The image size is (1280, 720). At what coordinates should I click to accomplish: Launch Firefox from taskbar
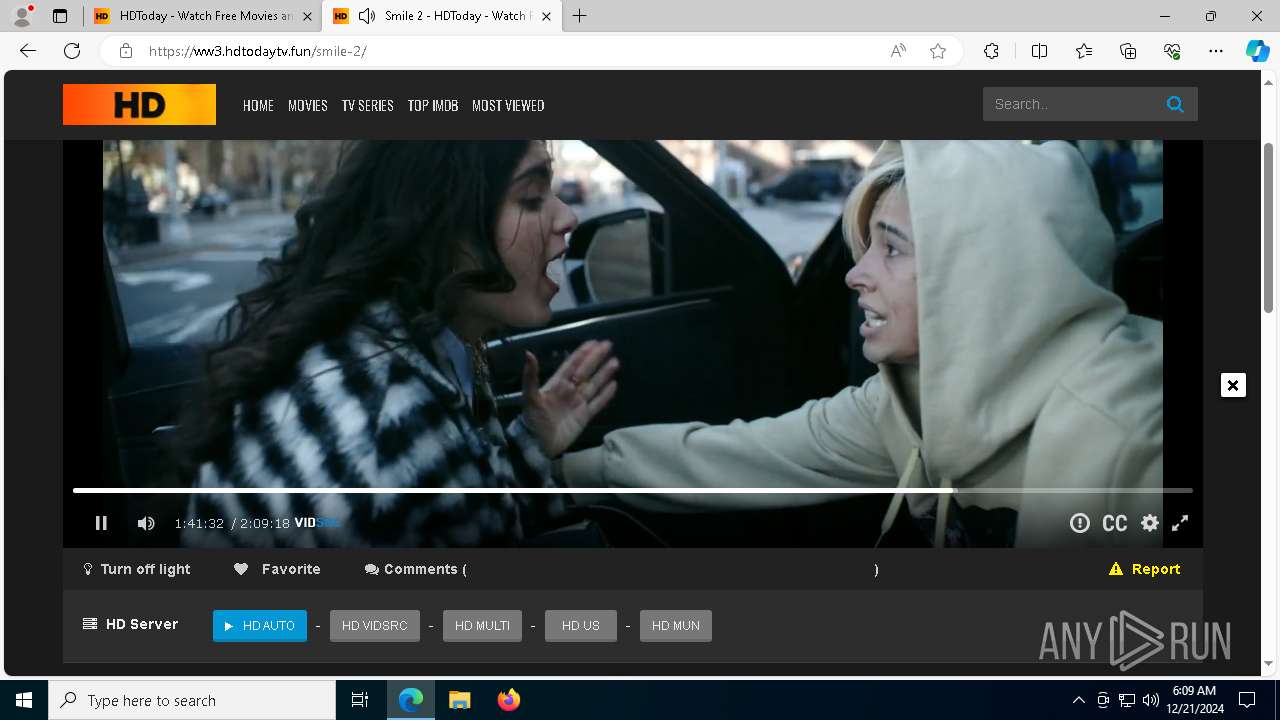(508, 700)
